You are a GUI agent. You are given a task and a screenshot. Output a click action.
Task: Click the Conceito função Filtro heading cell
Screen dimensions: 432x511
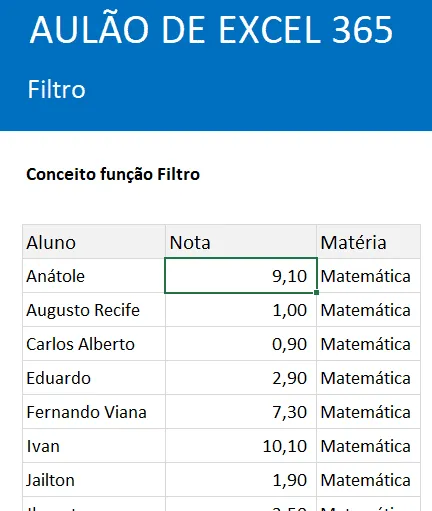tap(113, 174)
